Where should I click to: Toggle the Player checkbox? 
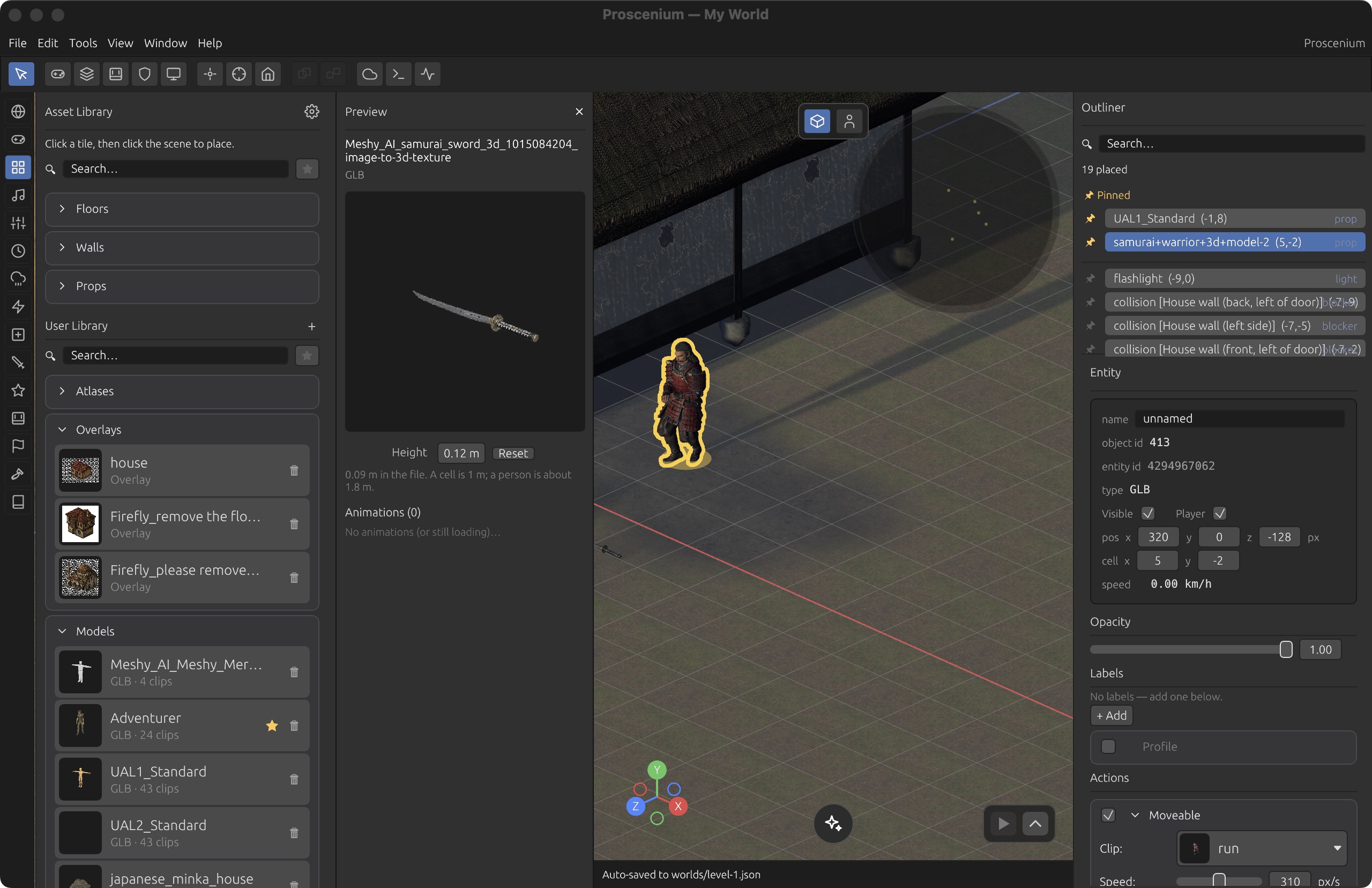coord(1219,513)
